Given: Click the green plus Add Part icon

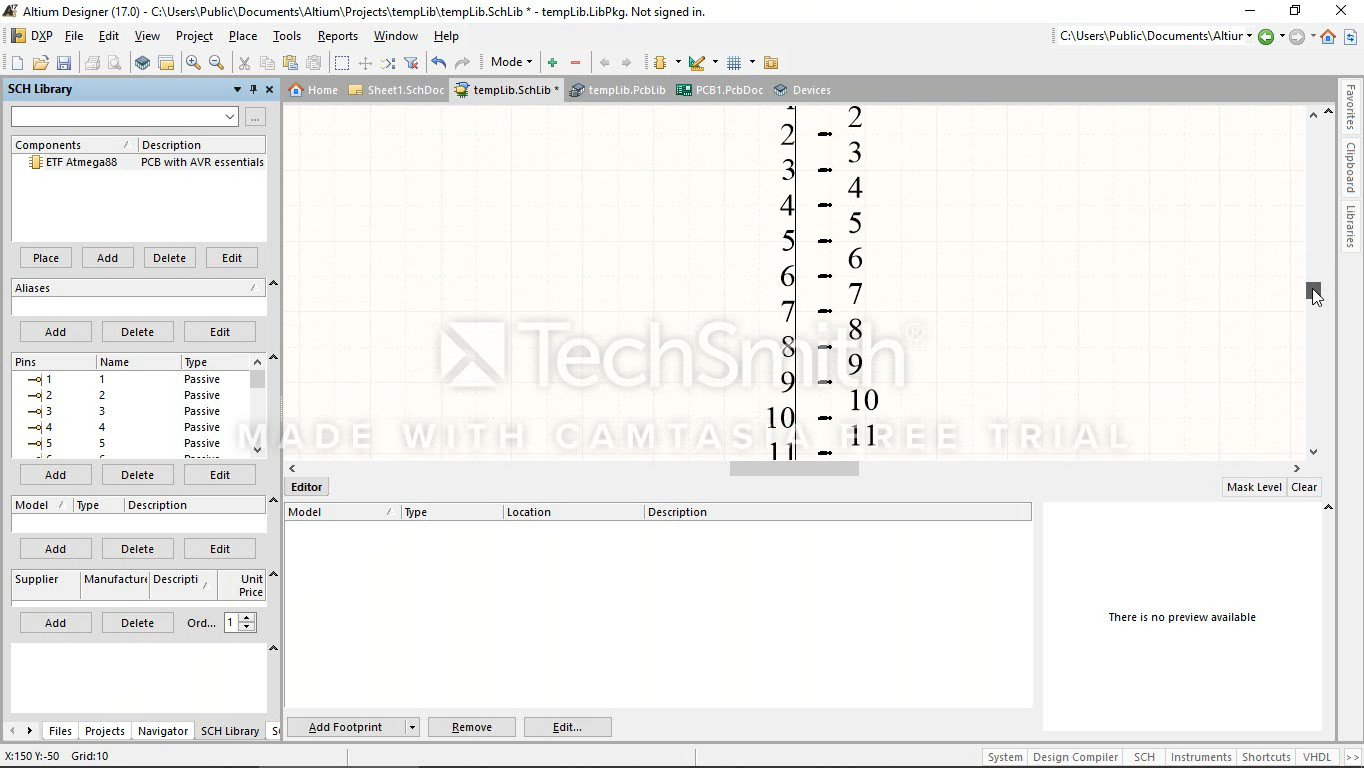Looking at the screenshot, I should (x=552, y=63).
